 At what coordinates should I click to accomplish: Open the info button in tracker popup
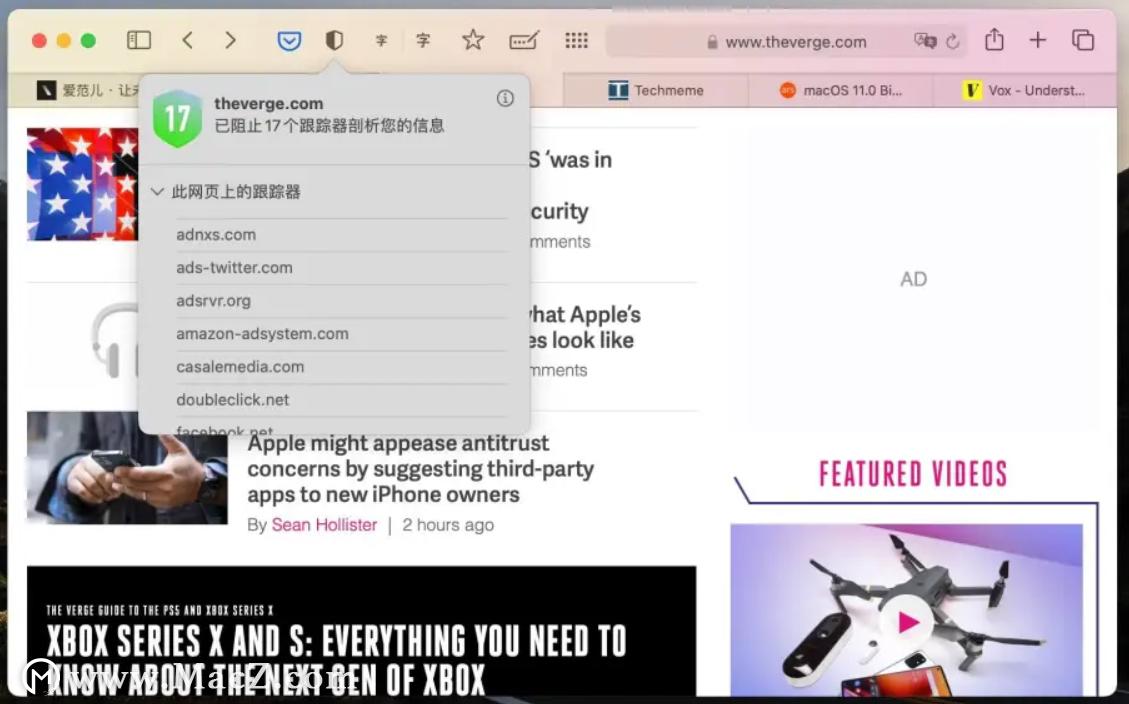pyautogui.click(x=505, y=99)
